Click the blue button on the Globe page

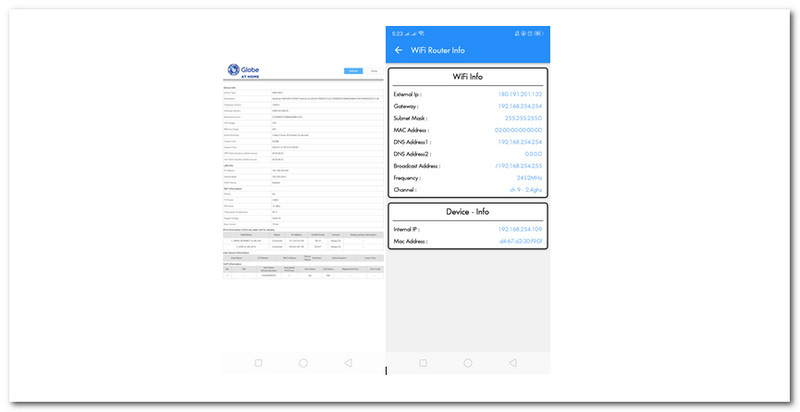353,71
